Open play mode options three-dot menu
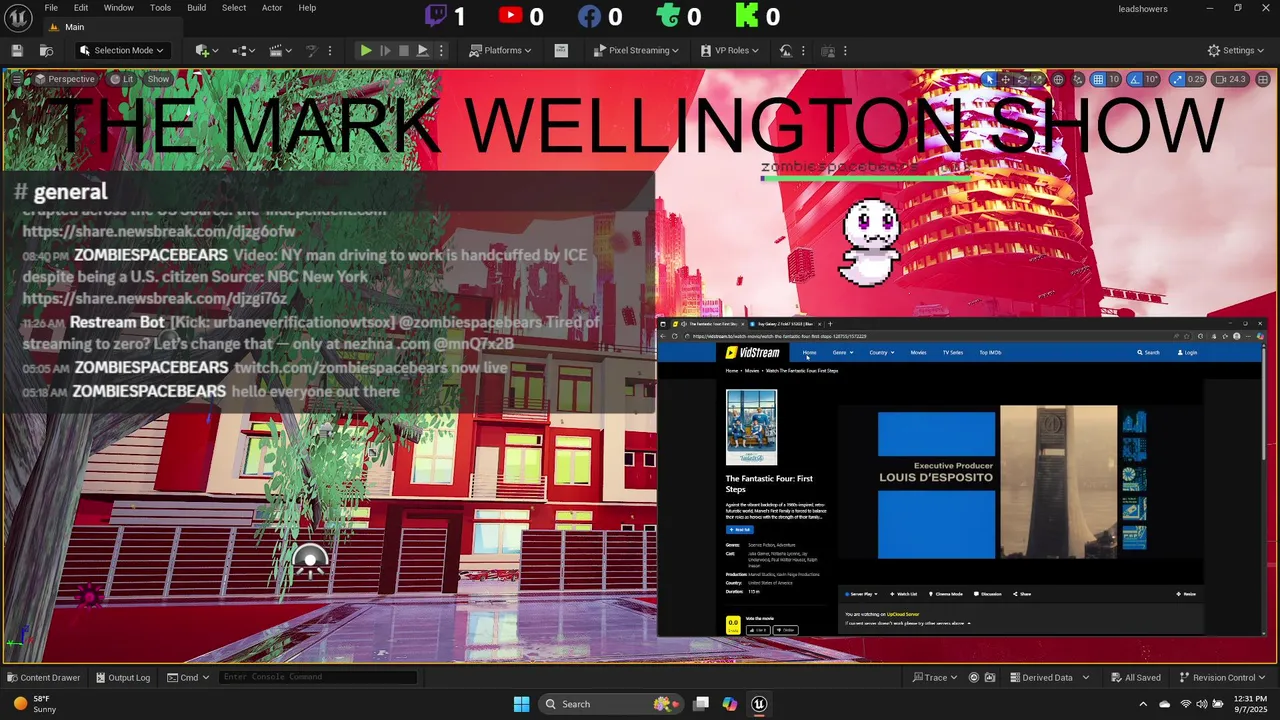This screenshot has height=720, width=1280. pyautogui.click(x=441, y=50)
